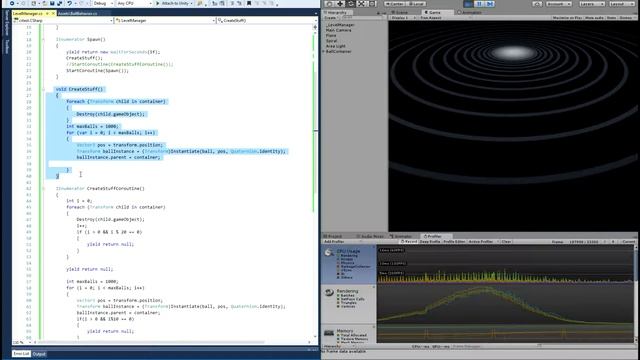Open the Audio Mixer tab

point(370,236)
